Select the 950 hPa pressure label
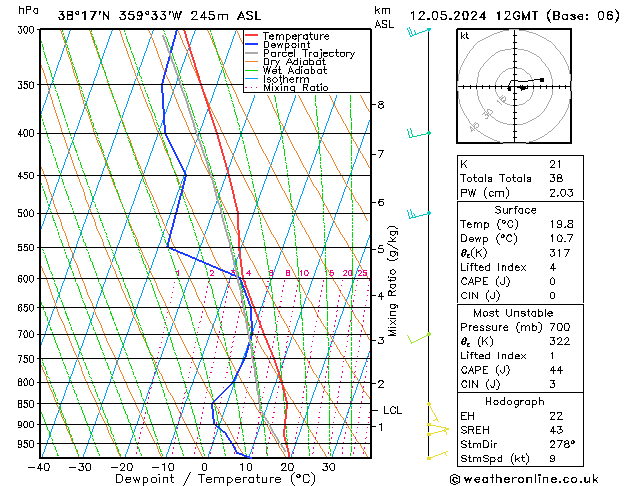Image resolution: width=629 pixels, height=486 pixels. [28, 444]
